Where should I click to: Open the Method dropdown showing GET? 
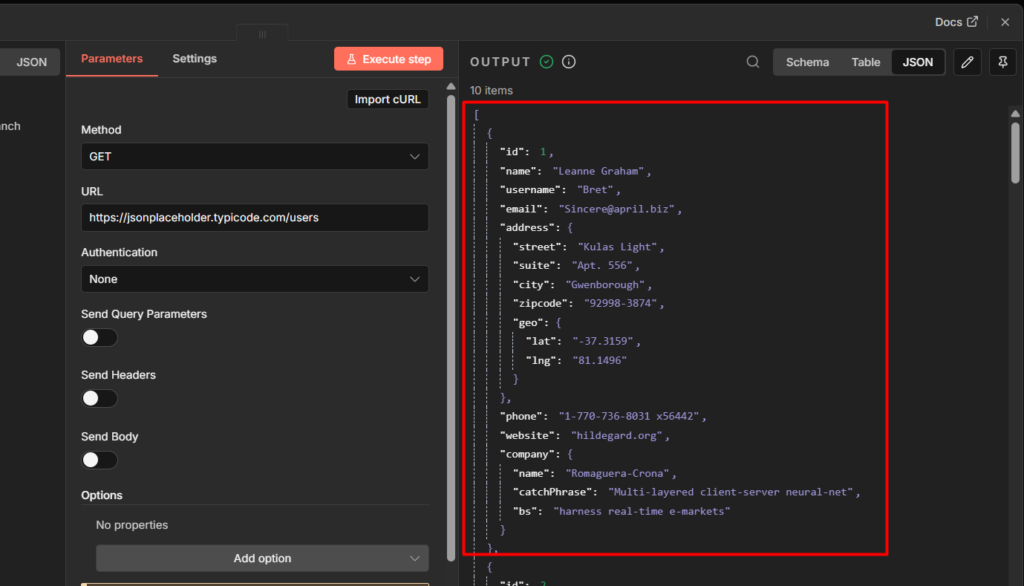pos(255,157)
